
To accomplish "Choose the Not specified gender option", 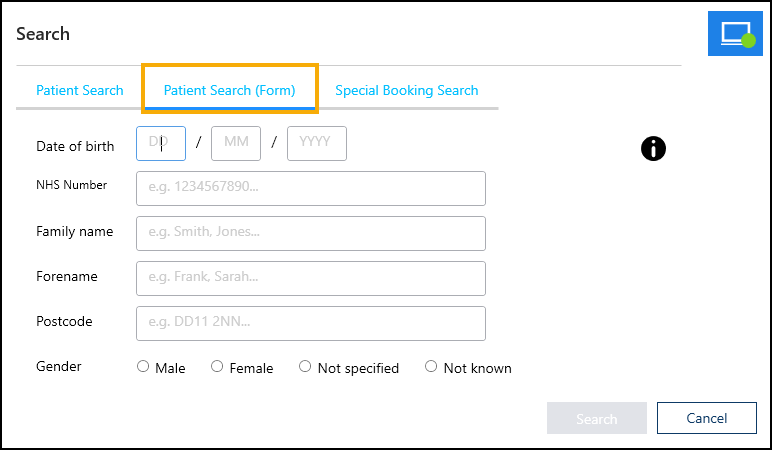I will point(305,367).
